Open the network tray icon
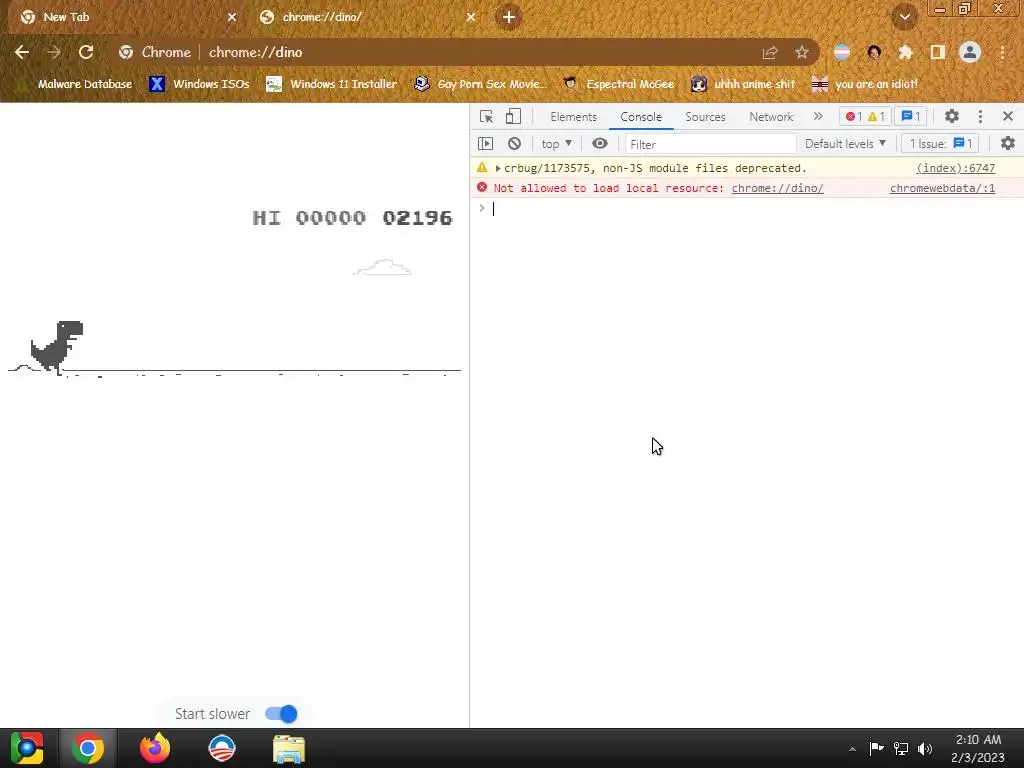The height and width of the screenshot is (768, 1024). tap(901, 748)
